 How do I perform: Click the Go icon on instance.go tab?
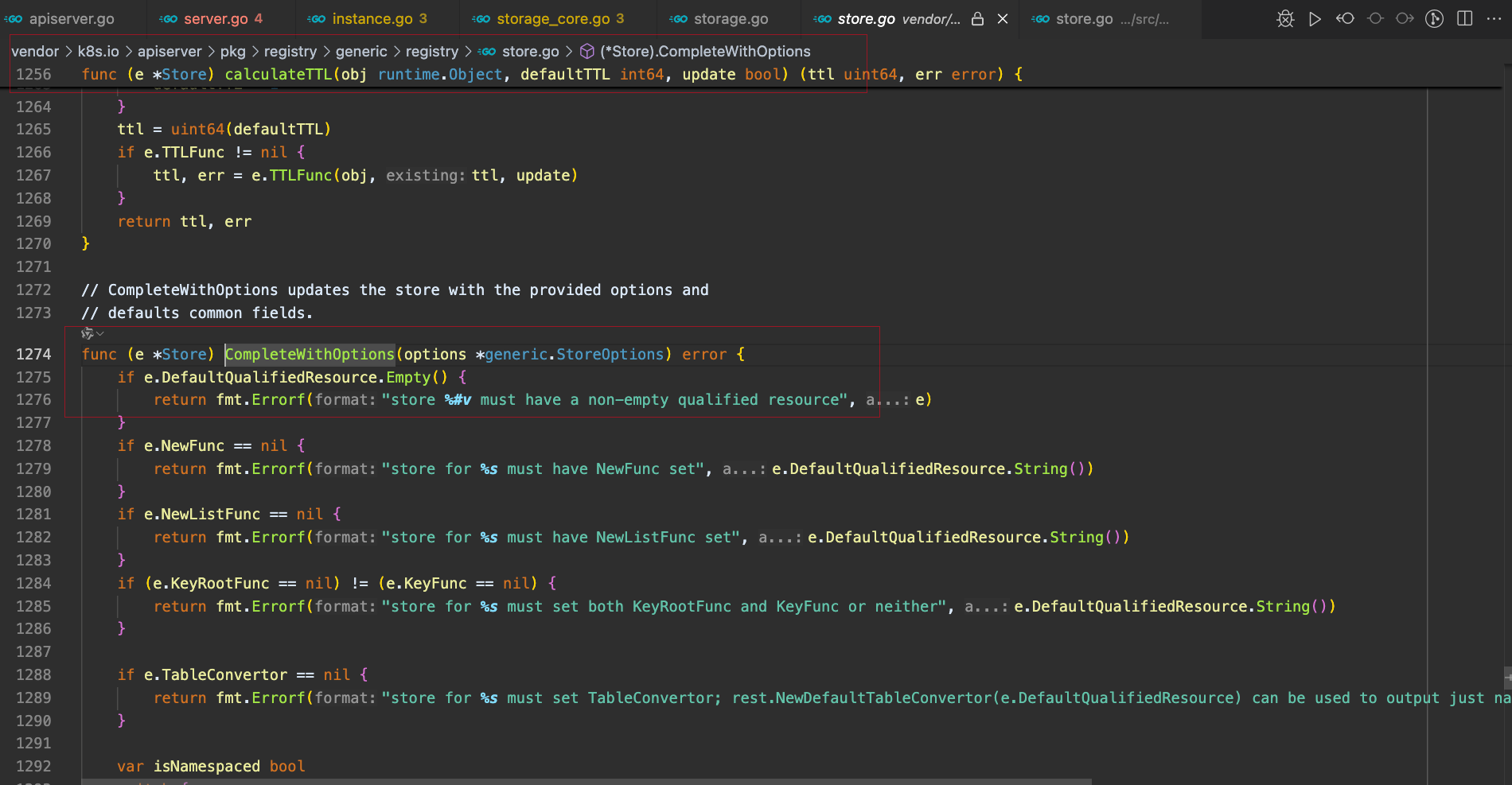point(316,18)
